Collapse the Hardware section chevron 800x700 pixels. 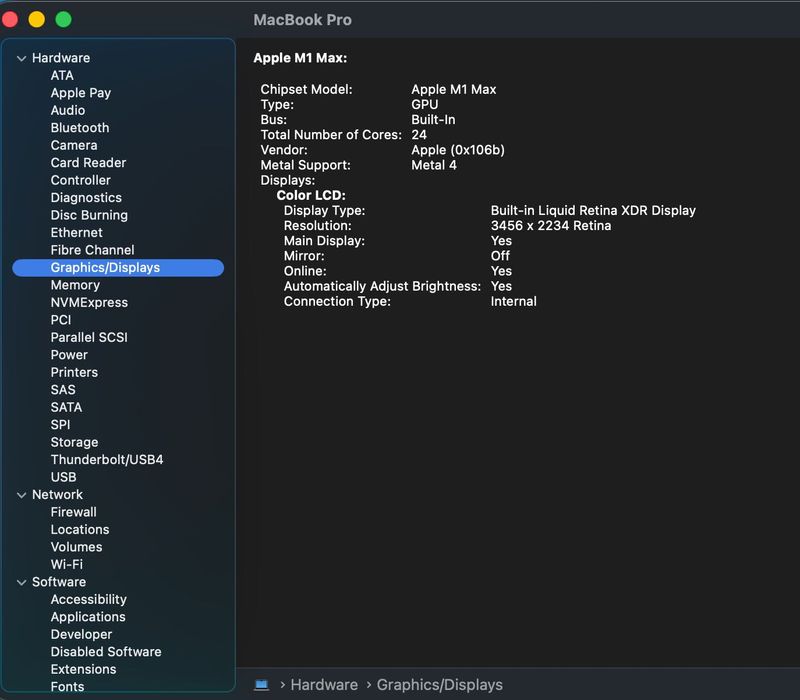(x=21, y=59)
